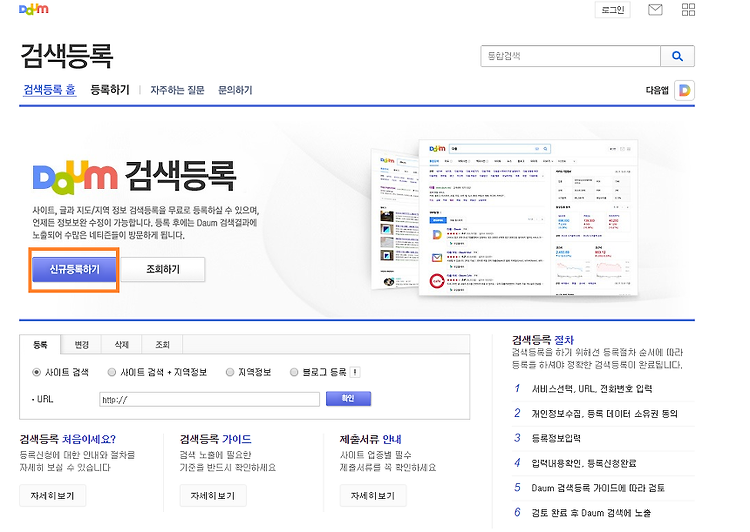Switch to the 변경 tab

pos(81,344)
